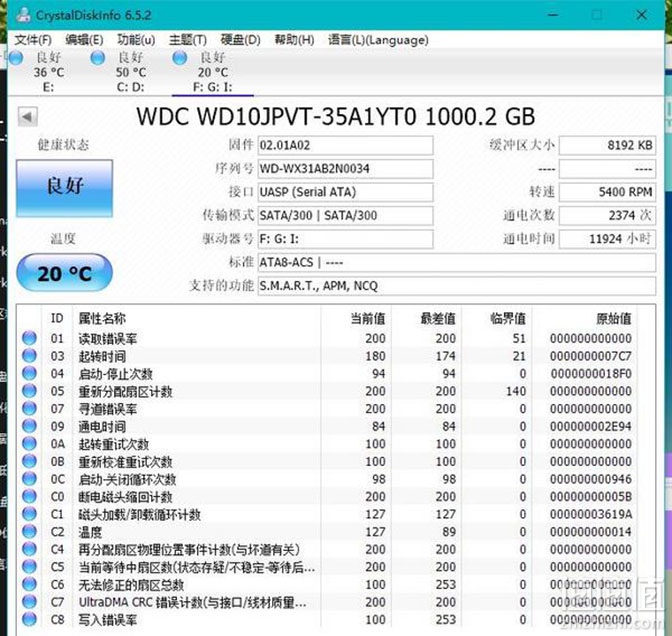The height and width of the screenshot is (636, 672).
Task: Open the 文件(F) menu
Action: click(33, 40)
